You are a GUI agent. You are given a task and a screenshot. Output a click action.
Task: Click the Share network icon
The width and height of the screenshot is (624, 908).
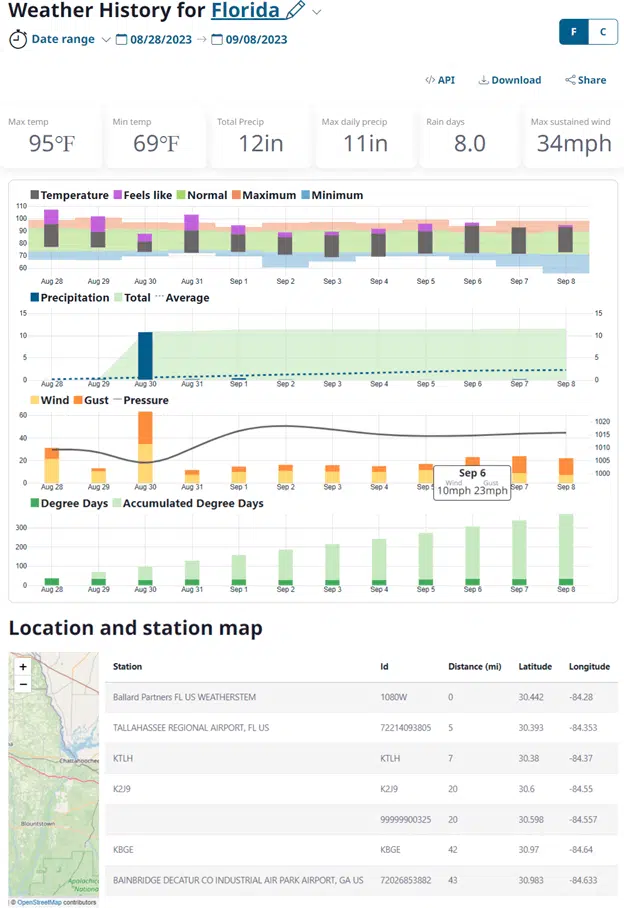pos(570,80)
